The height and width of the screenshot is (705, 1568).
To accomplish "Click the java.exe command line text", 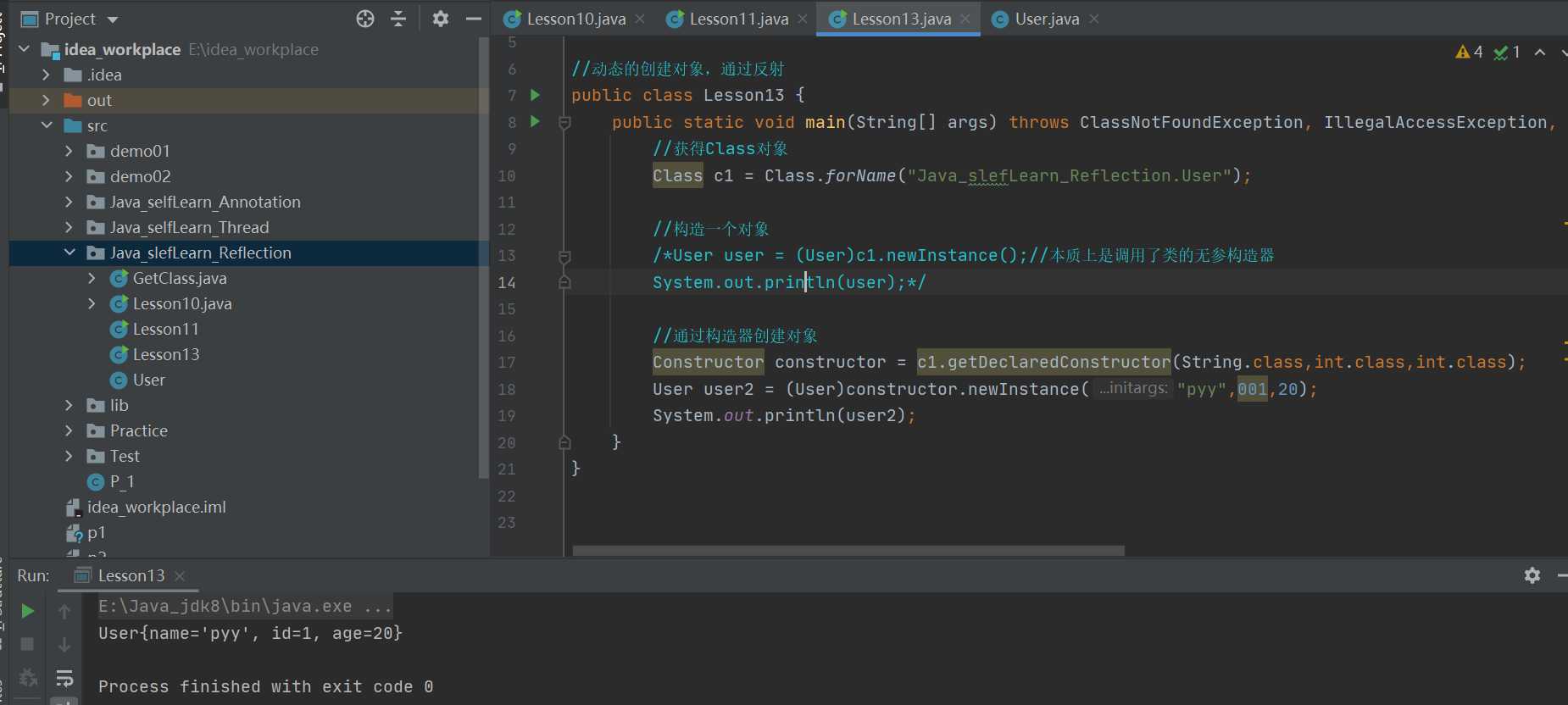I will pyautogui.click(x=245, y=606).
